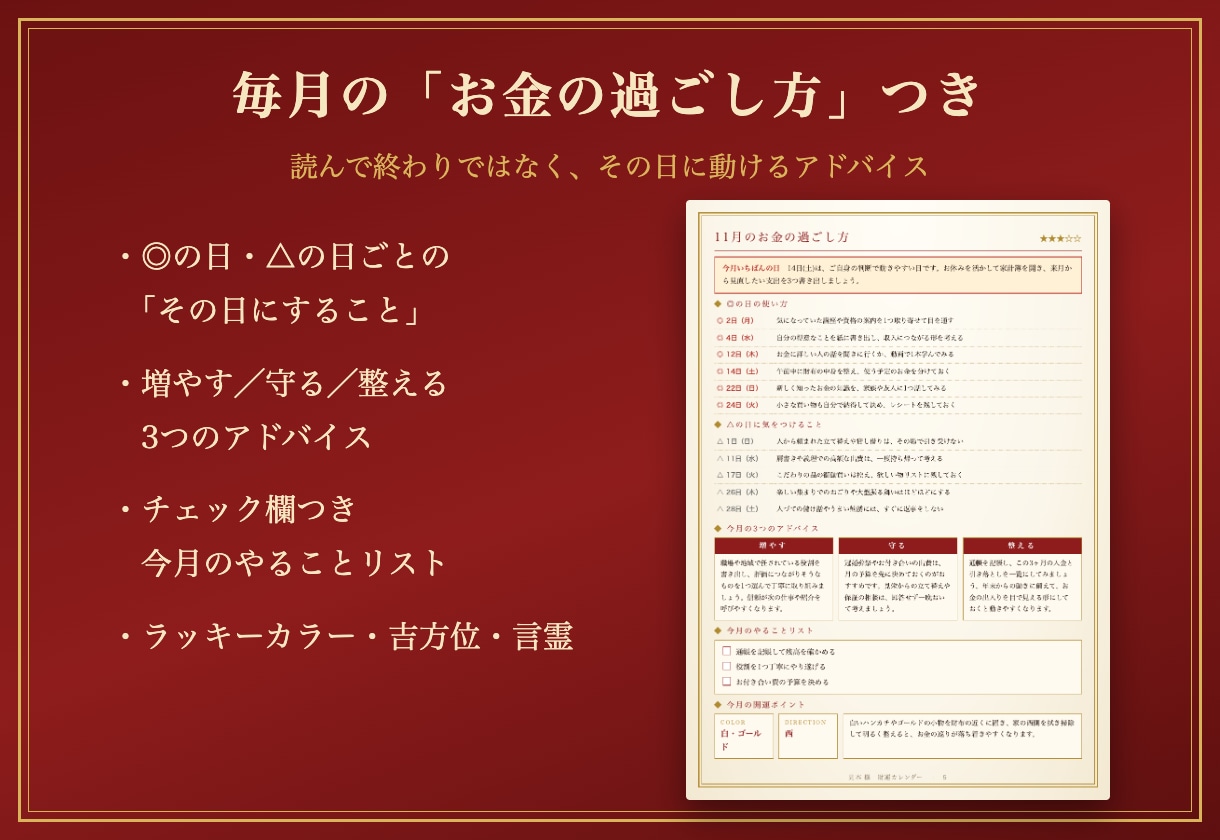The width and height of the screenshot is (1220, 840).
Task: Click the DIRECTION box showing 西
Action: (x=808, y=736)
